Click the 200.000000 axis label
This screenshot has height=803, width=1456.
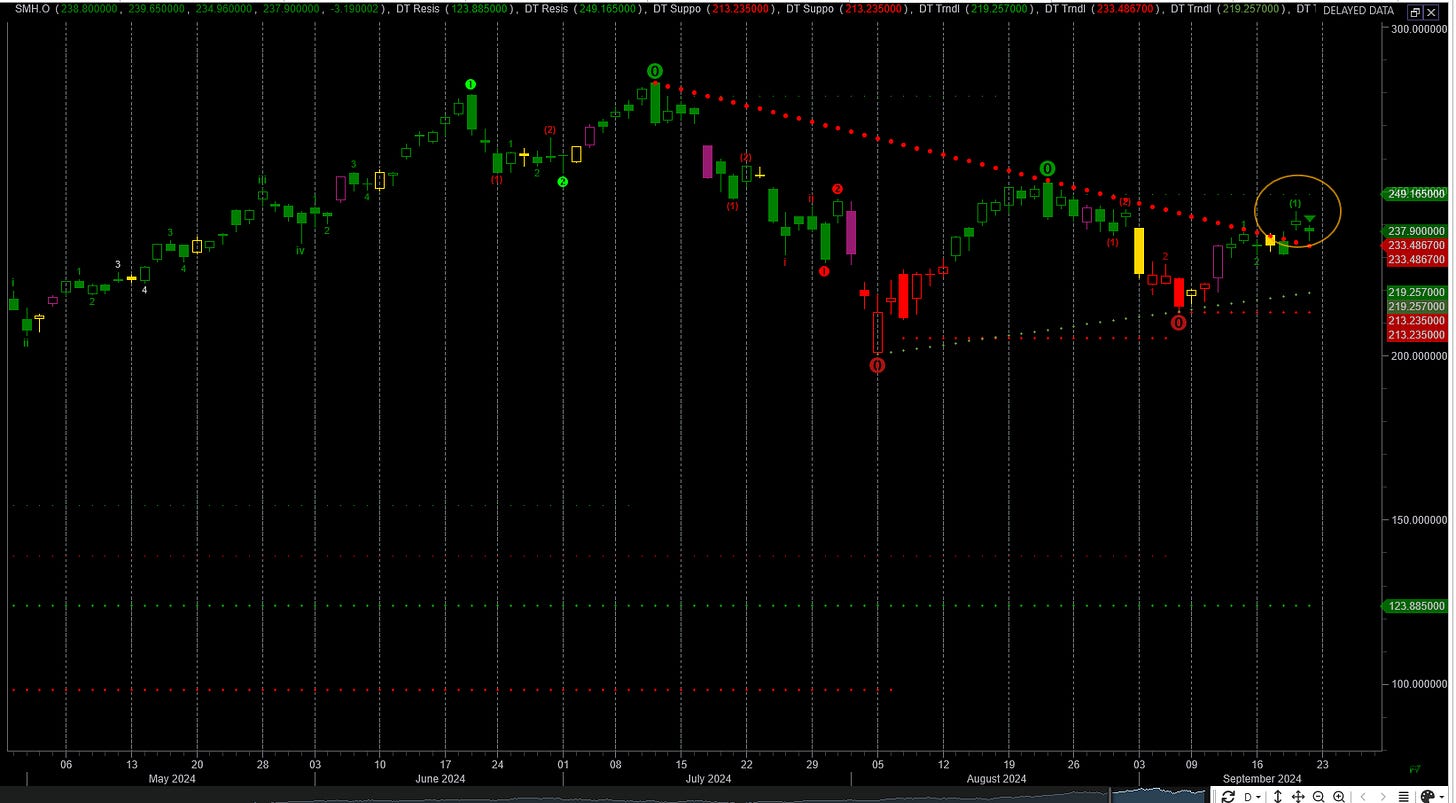[1417, 356]
